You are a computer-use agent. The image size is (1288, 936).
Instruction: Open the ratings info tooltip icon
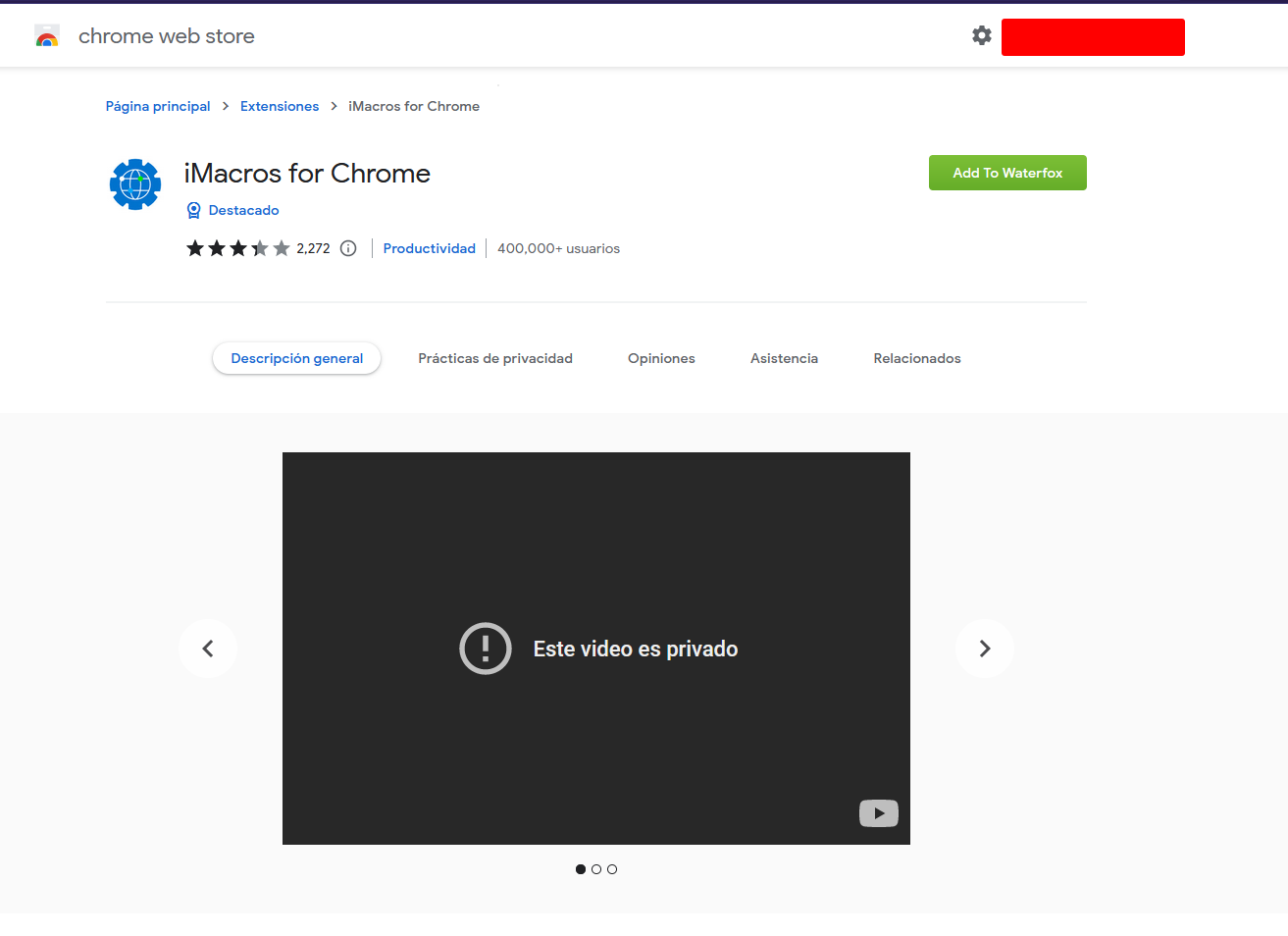[x=348, y=248]
